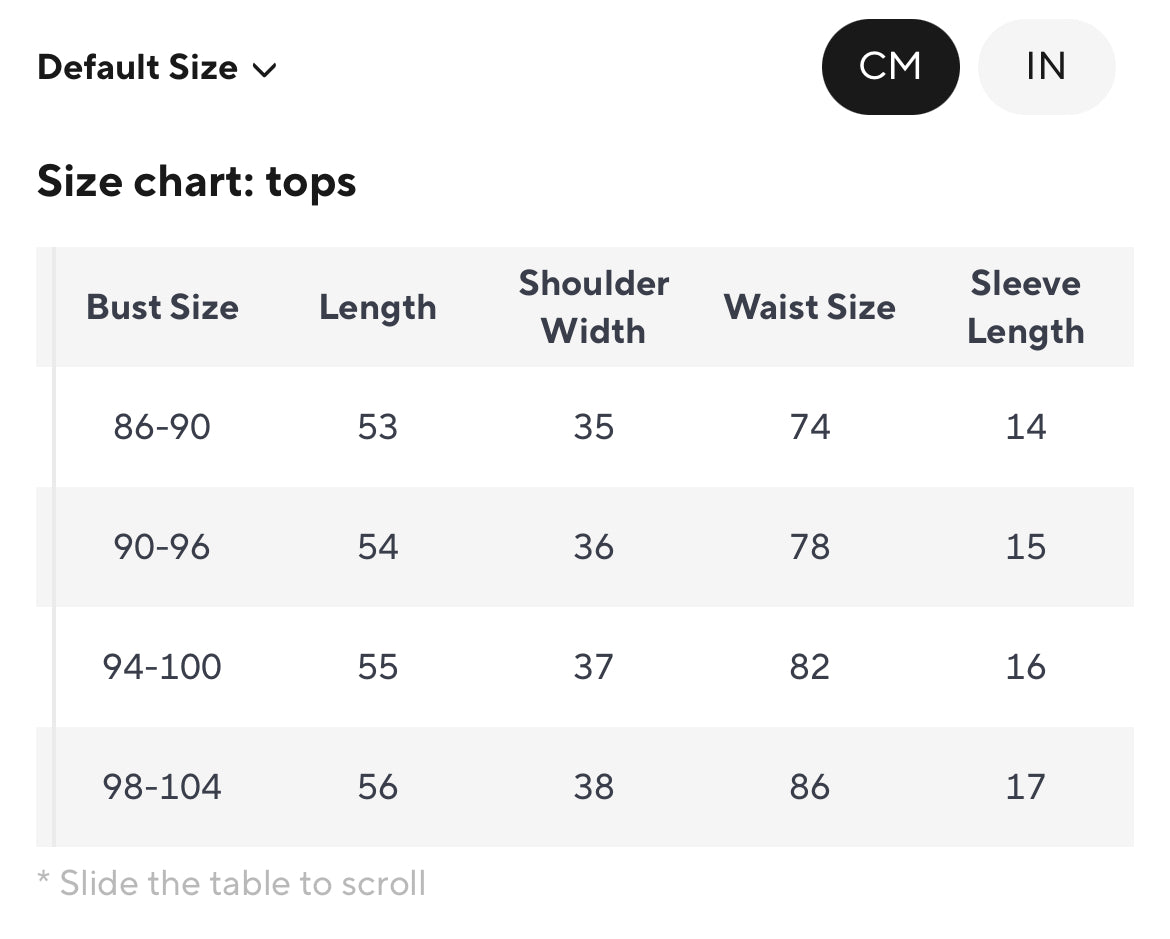Click the sleeve length value 15
This screenshot has height=939, width=1170.
click(1025, 547)
